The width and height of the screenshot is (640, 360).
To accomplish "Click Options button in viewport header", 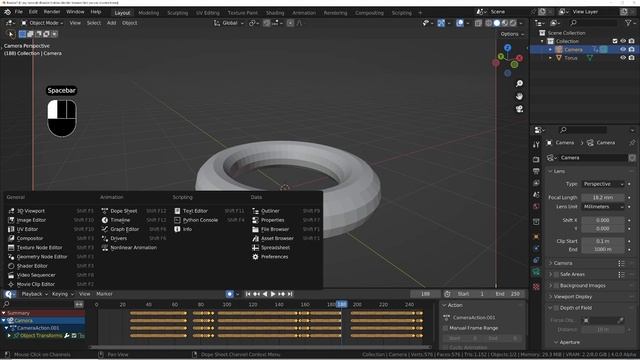I will (512, 34).
